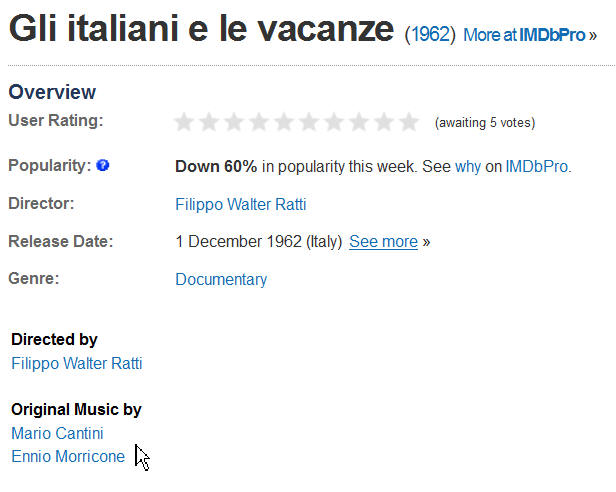This screenshot has width=616, height=492.
Task: Click the eighth rating star
Action: click(359, 122)
